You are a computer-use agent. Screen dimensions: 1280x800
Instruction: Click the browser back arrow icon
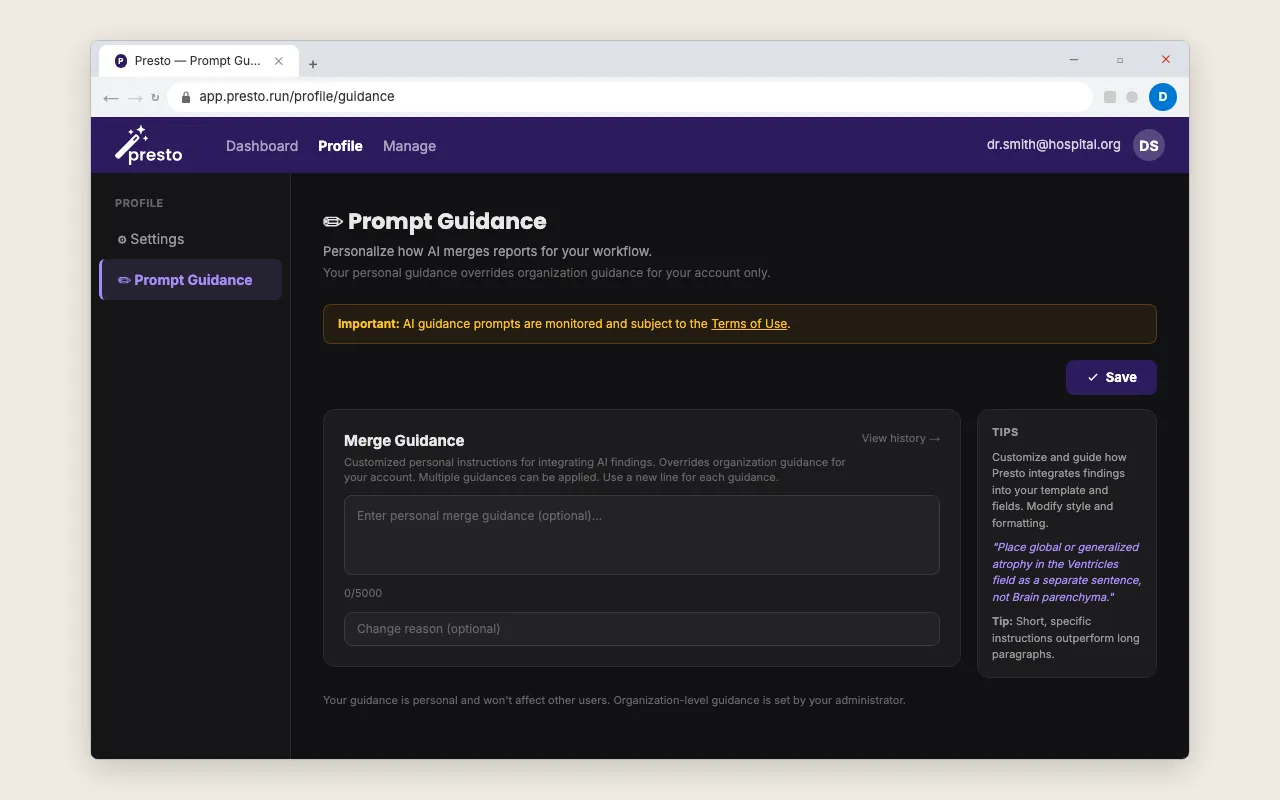click(x=111, y=97)
